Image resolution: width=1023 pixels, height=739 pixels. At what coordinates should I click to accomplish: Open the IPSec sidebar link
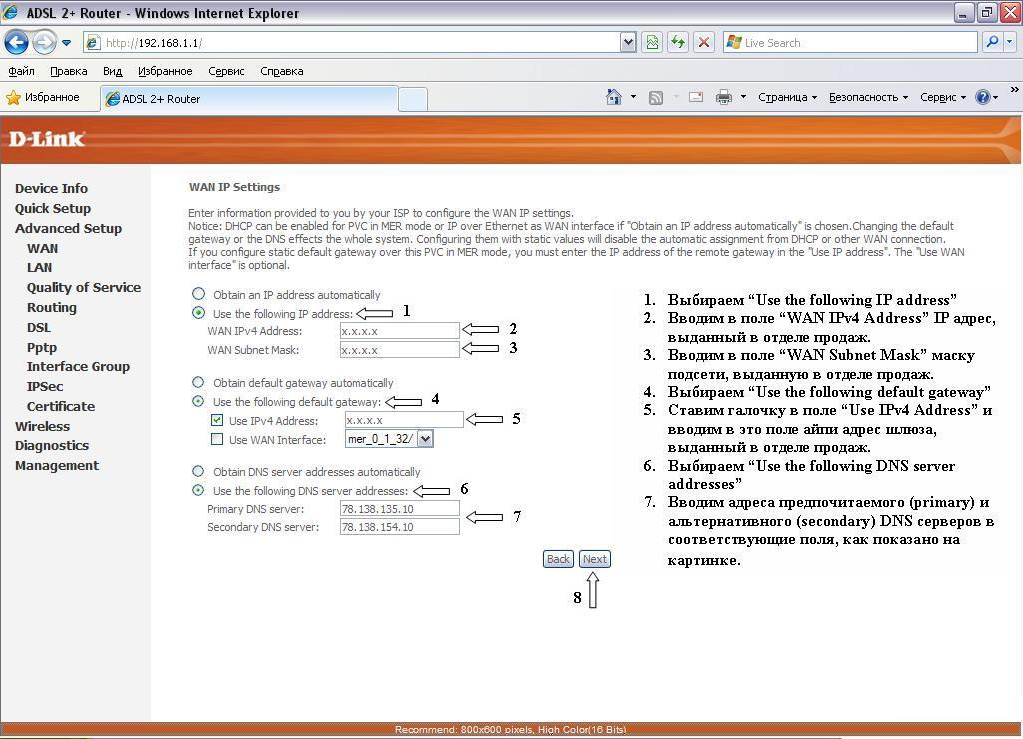click(45, 386)
